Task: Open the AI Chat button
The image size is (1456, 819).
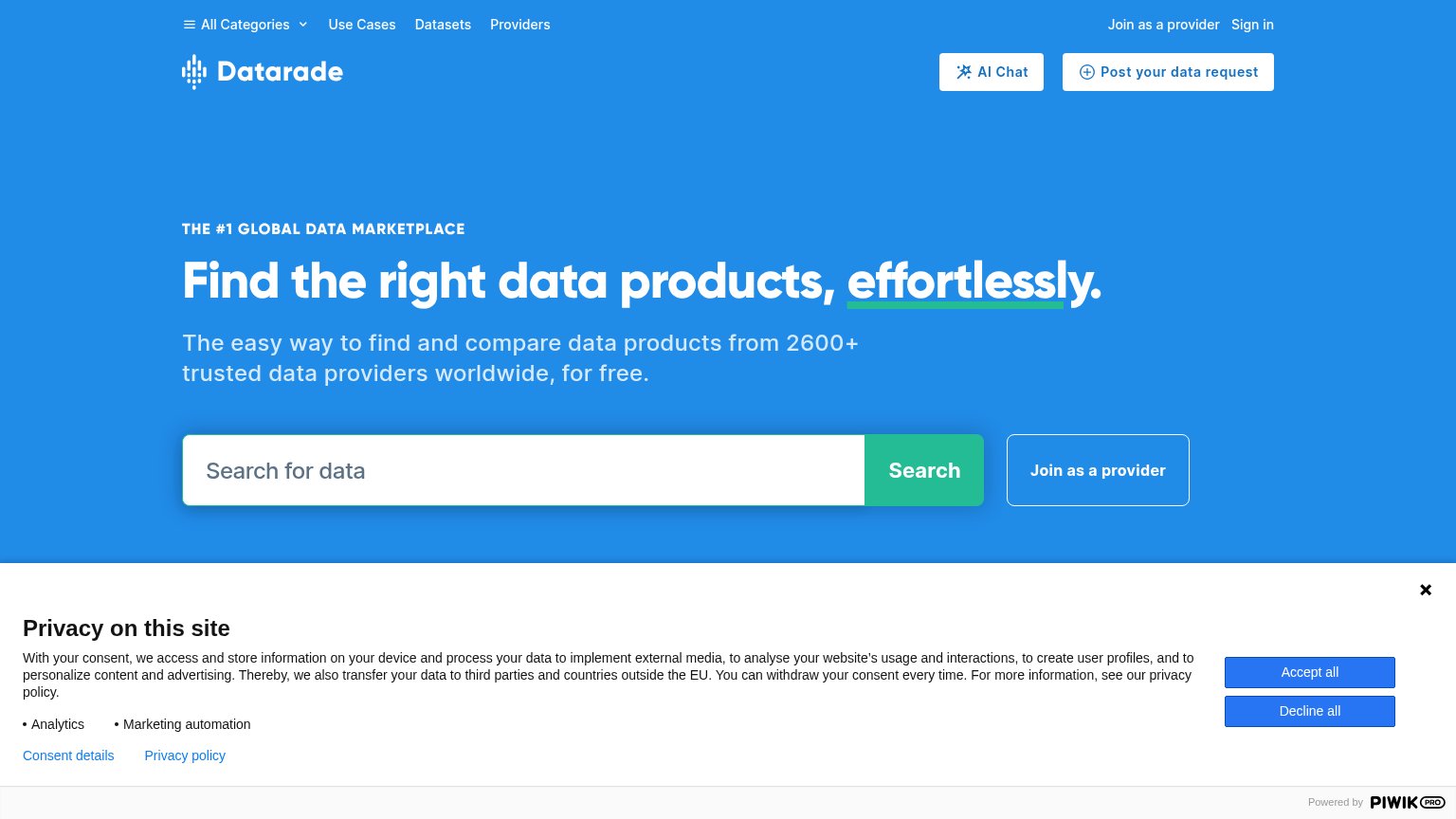Action: pyautogui.click(x=992, y=72)
